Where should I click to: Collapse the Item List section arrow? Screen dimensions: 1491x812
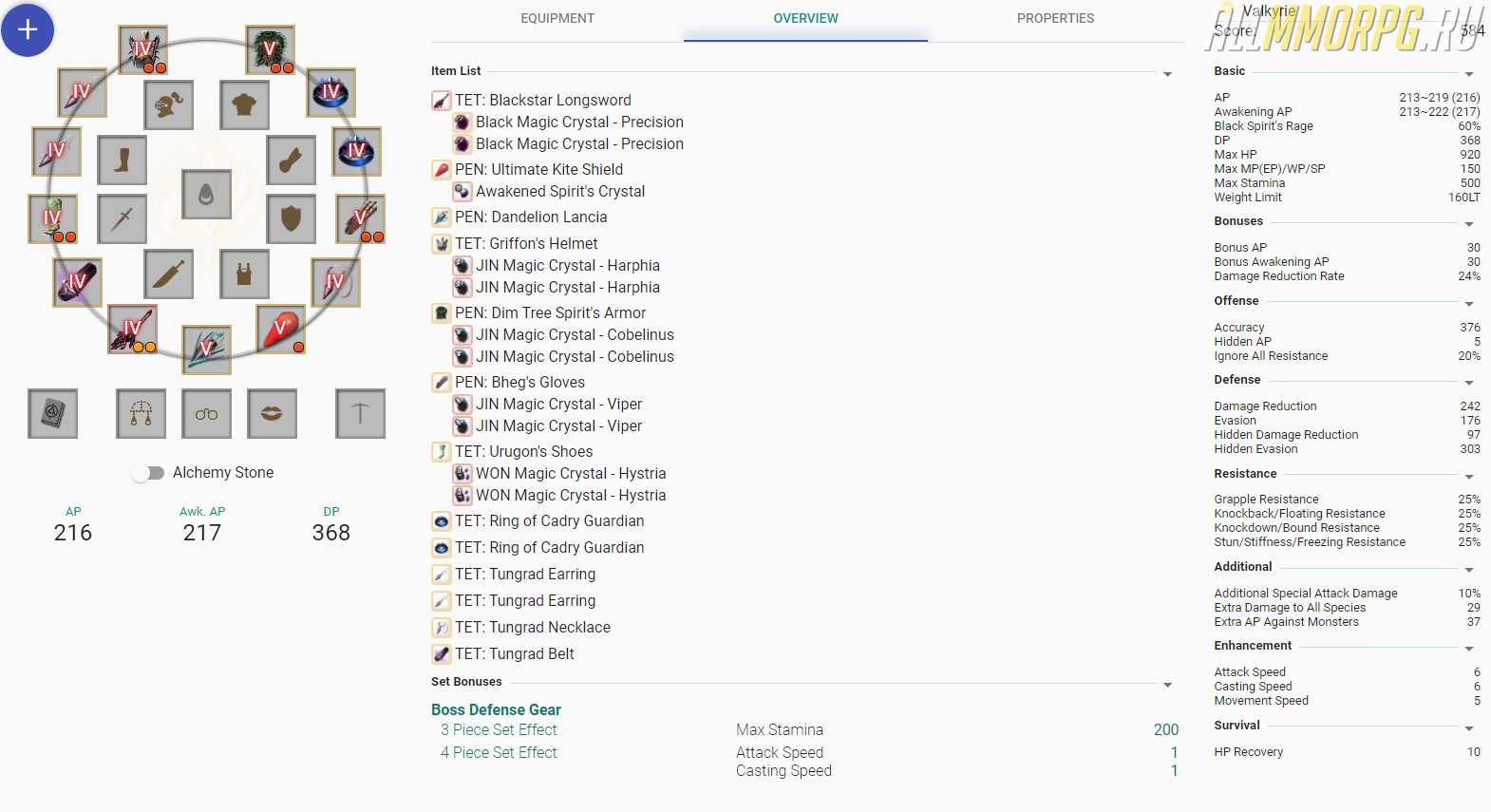[x=1167, y=74]
